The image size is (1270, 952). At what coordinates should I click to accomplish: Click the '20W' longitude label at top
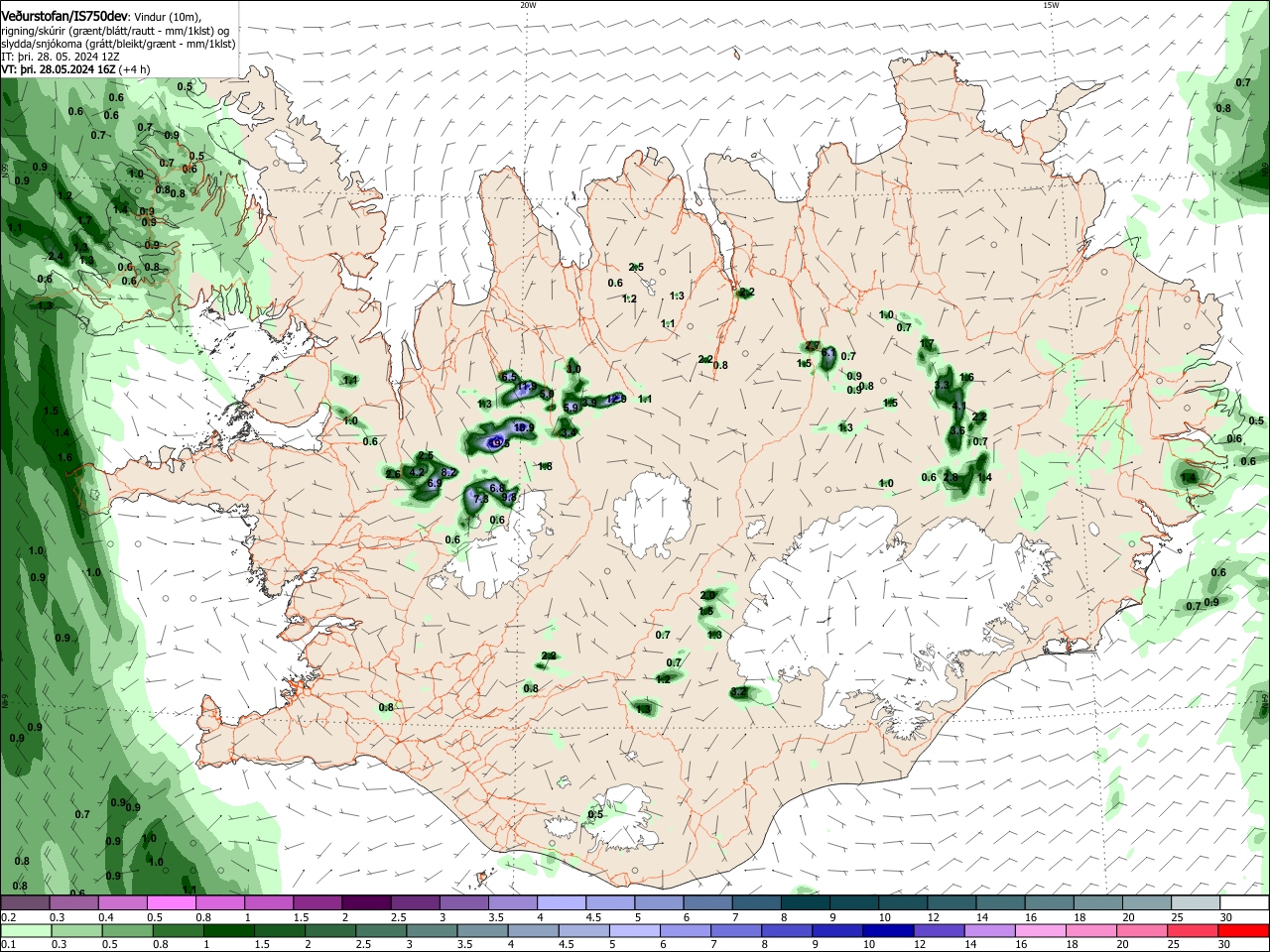pos(528,5)
